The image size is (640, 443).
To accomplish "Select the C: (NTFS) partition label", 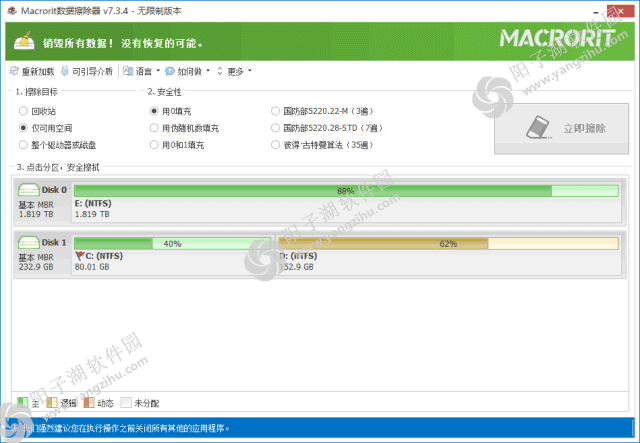I will pos(104,256).
